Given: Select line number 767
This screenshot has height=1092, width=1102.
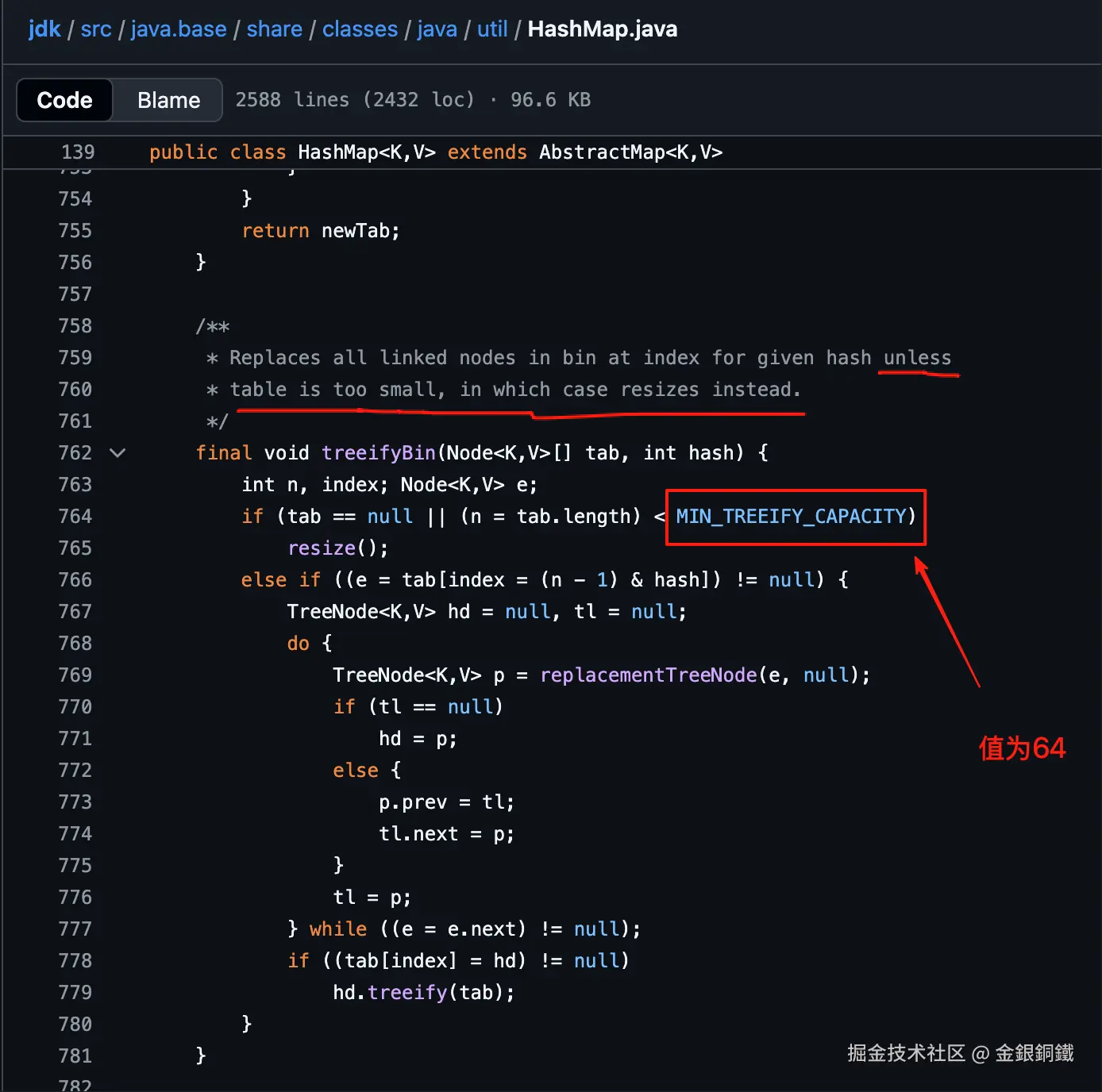Looking at the screenshot, I should pyautogui.click(x=75, y=612).
